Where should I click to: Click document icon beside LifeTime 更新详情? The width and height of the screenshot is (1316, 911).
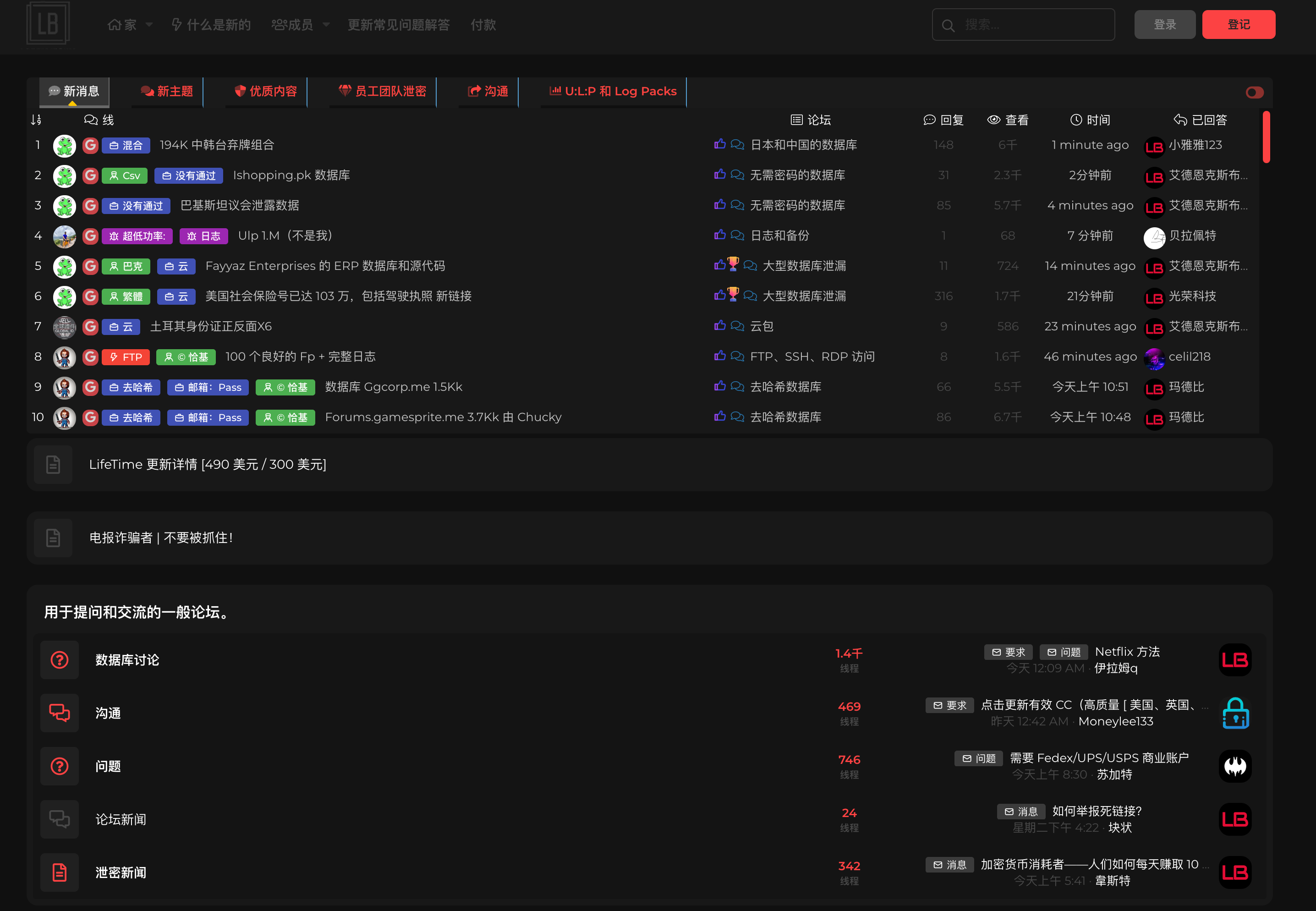[x=53, y=465]
